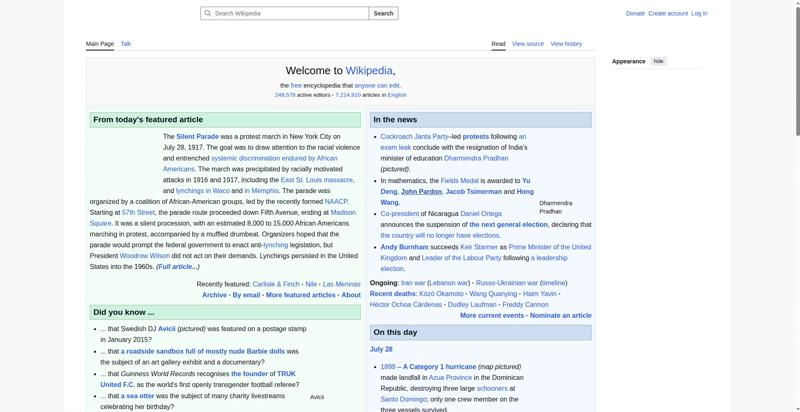Open the Log in link
Viewport: 800px width, 412px height.
pyautogui.click(x=699, y=14)
